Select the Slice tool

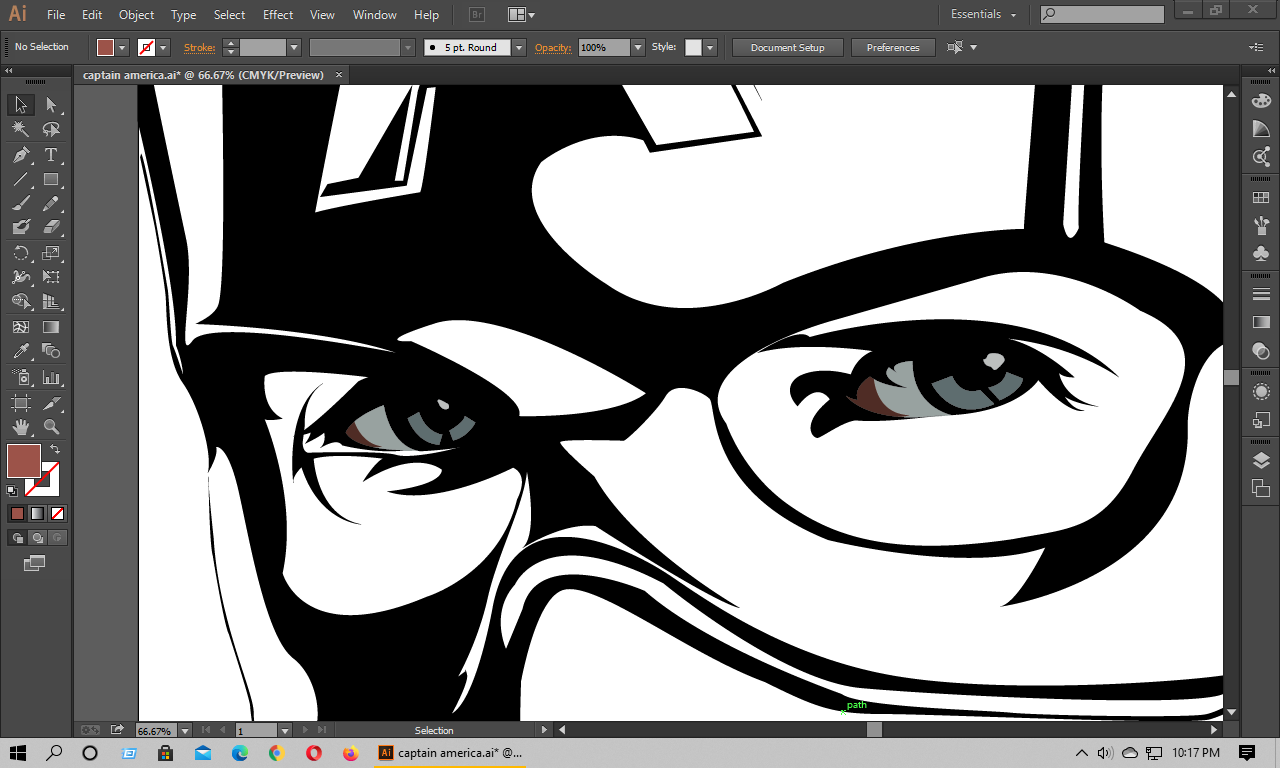click(51, 403)
